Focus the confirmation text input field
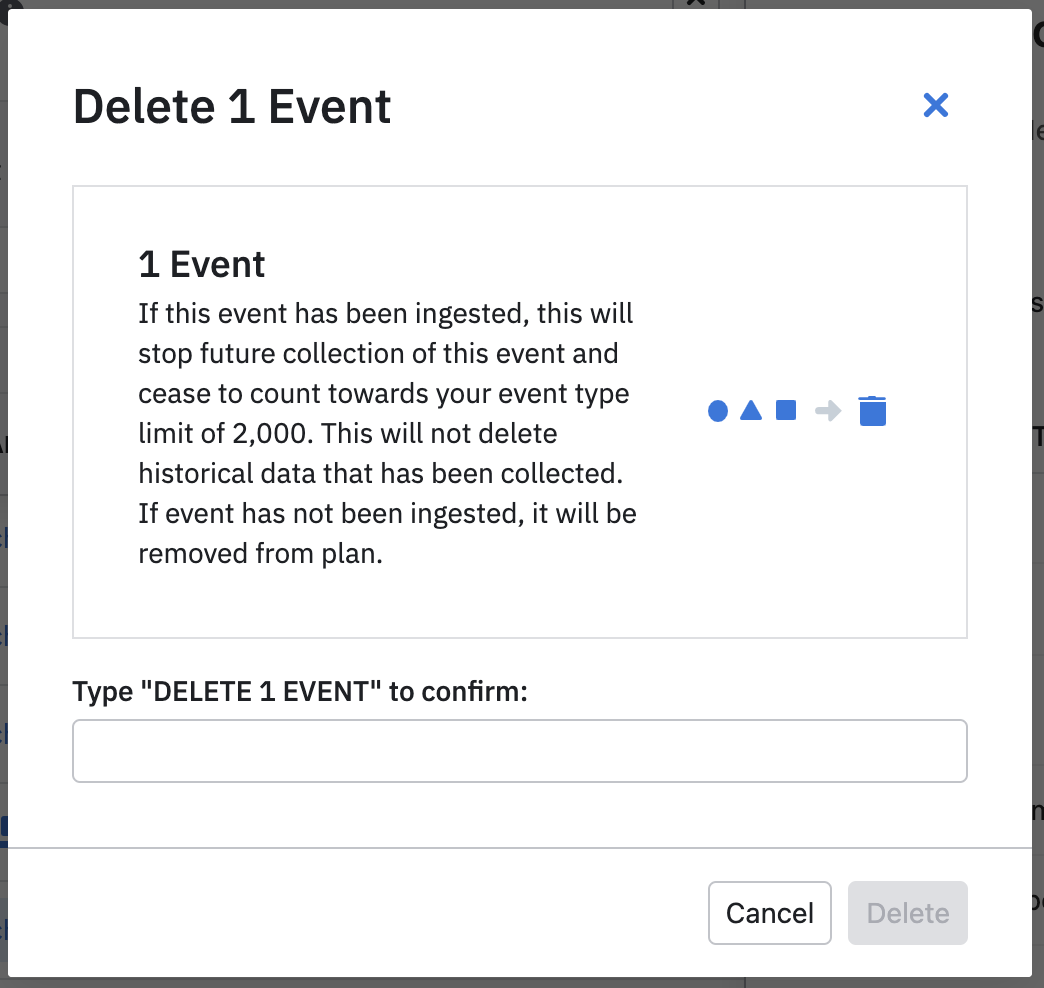Viewport: 1044px width, 988px height. pyautogui.click(x=520, y=751)
